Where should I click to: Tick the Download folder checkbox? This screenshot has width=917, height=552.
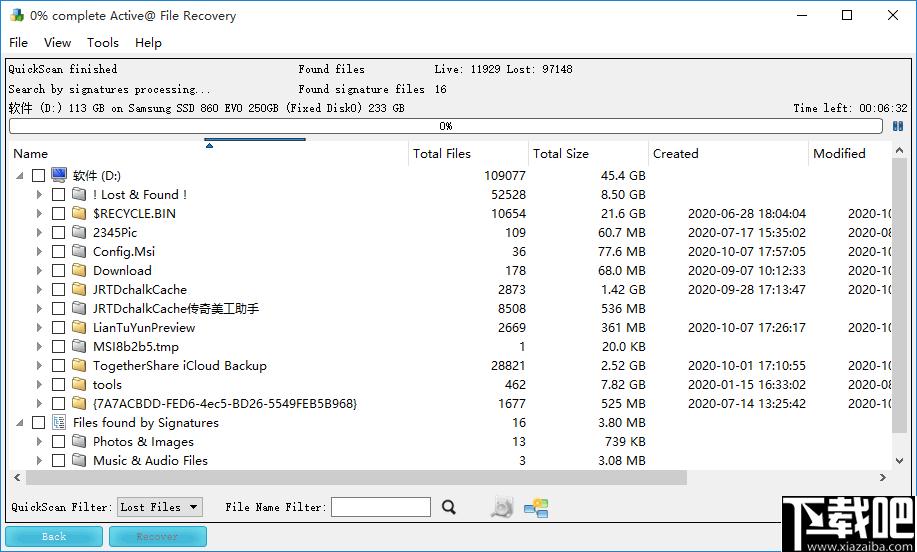tap(58, 271)
